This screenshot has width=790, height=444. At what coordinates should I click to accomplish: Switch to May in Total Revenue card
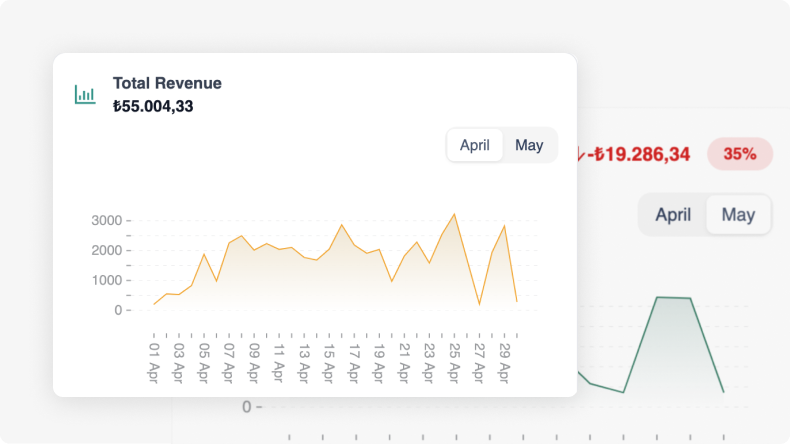pyautogui.click(x=529, y=145)
